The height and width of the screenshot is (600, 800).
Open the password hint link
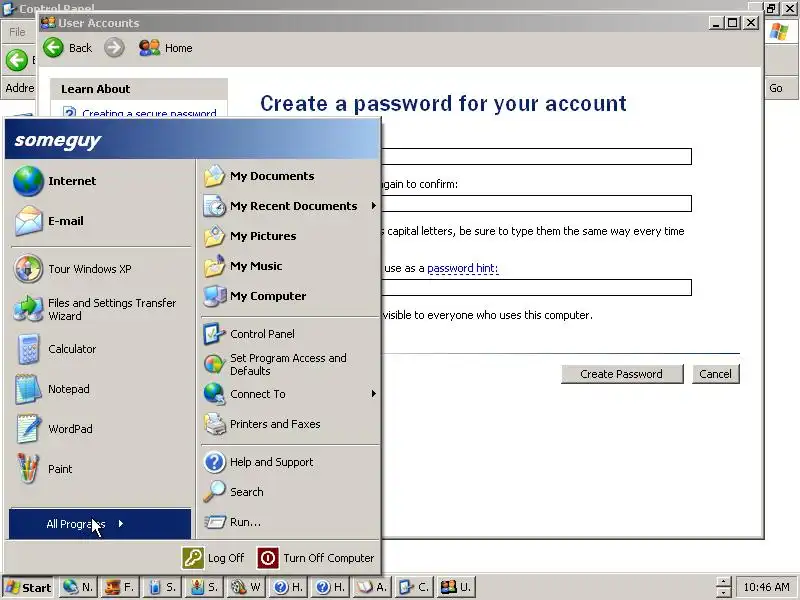click(x=462, y=268)
